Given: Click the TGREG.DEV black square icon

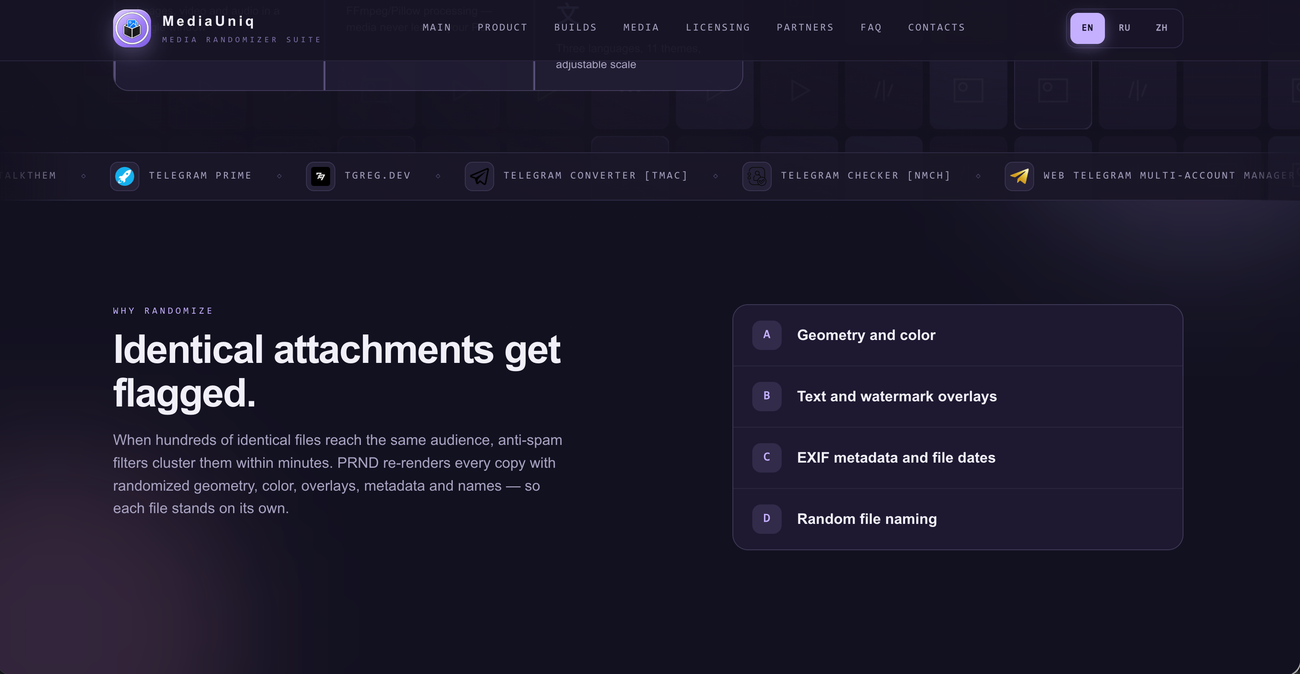Looking at the screenshot, I should [x=321, y=176].
